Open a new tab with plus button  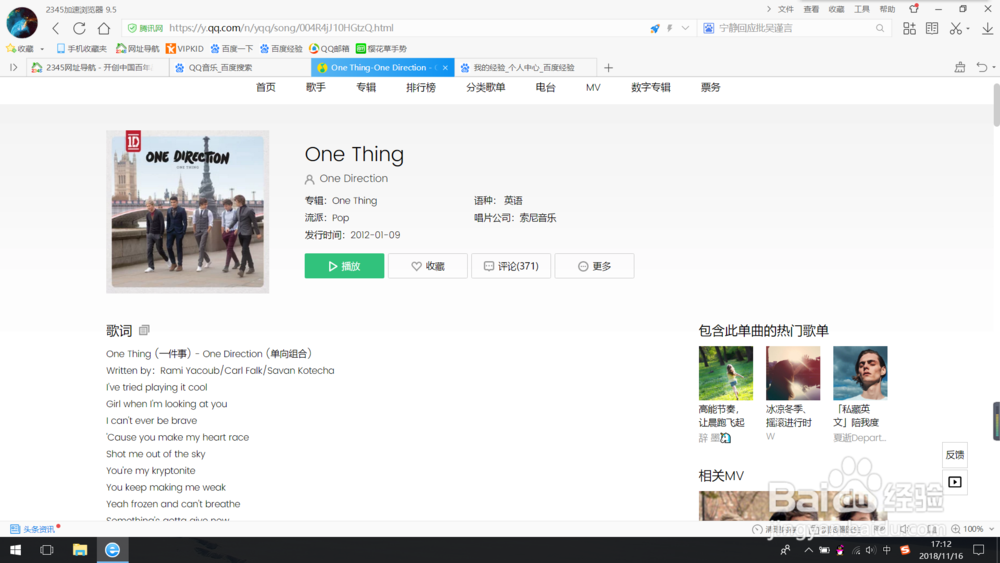(608, 68)
